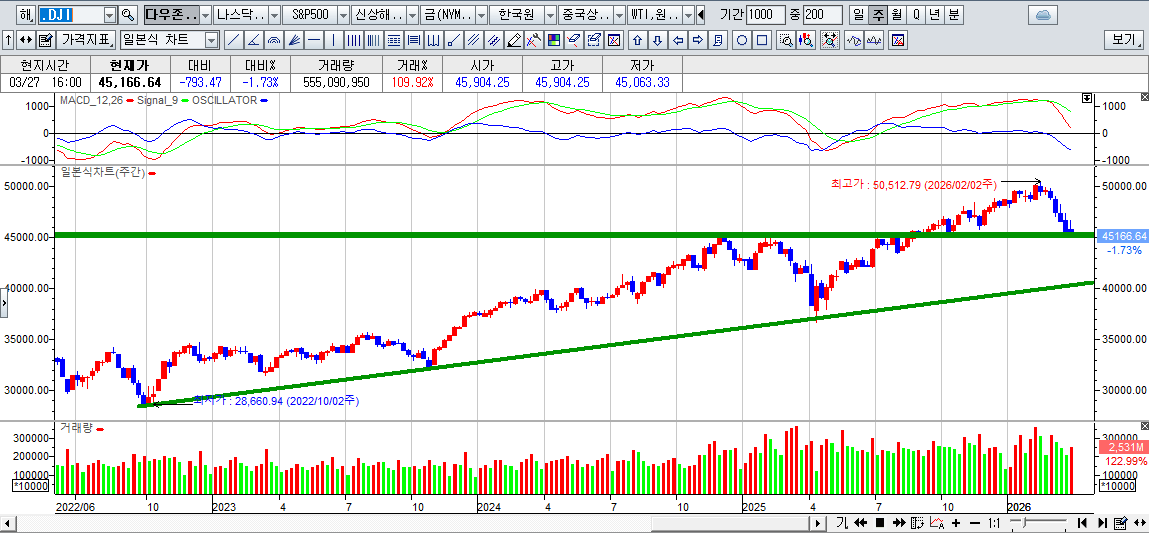Select the 한국원 currency tab
Viewport: 1149px width, 533px height.
click(x=517, y=15)
